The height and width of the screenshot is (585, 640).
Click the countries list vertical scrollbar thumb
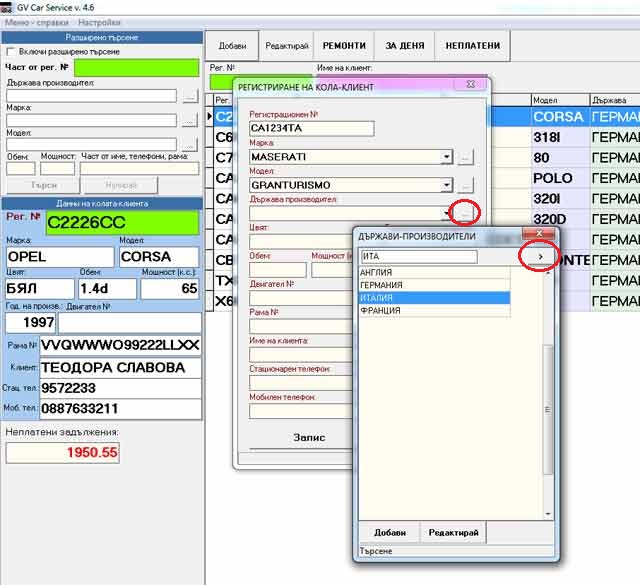coord(548,410)
